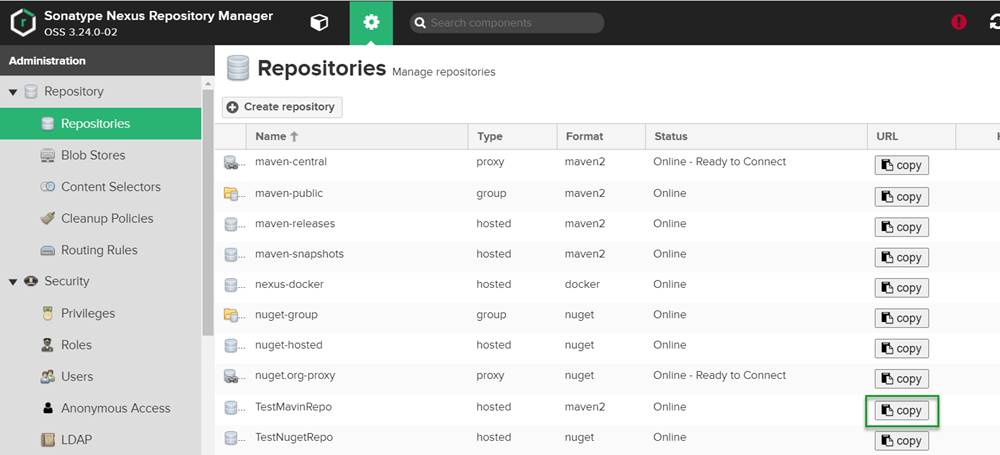This screenshot has width=1000, height=455.
Task: Open Routing Rules admin page
Action: [x=99, y=250]
